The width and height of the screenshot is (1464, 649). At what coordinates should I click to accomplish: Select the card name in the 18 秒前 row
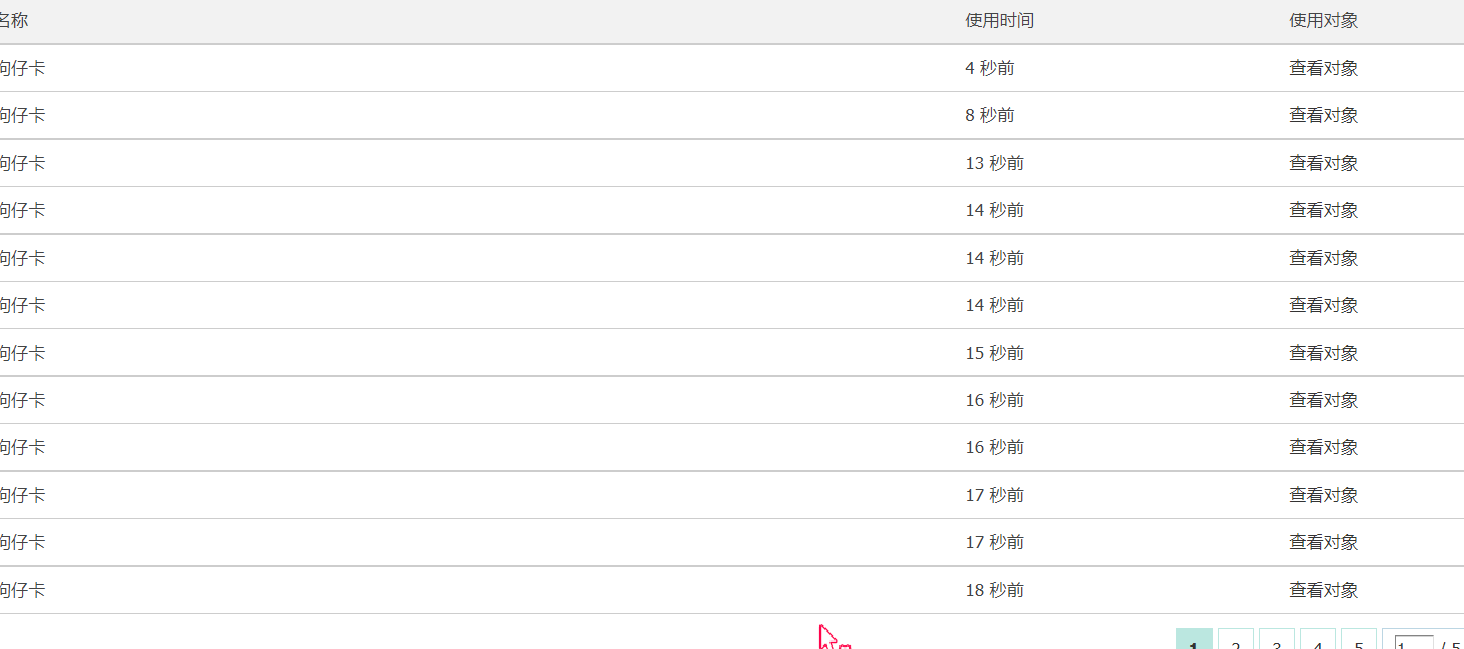[22, 590]
